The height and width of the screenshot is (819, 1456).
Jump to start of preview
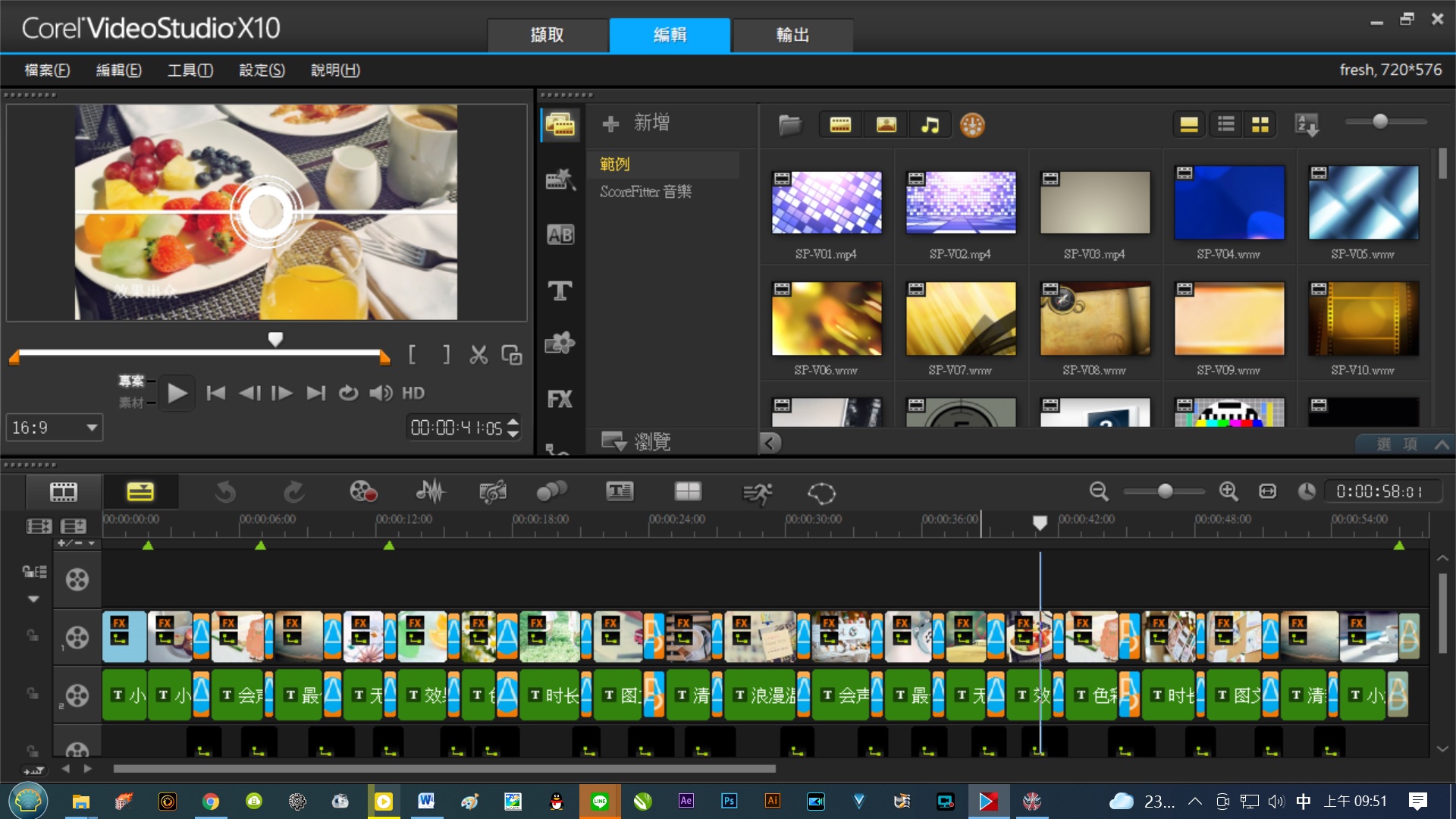216,393
